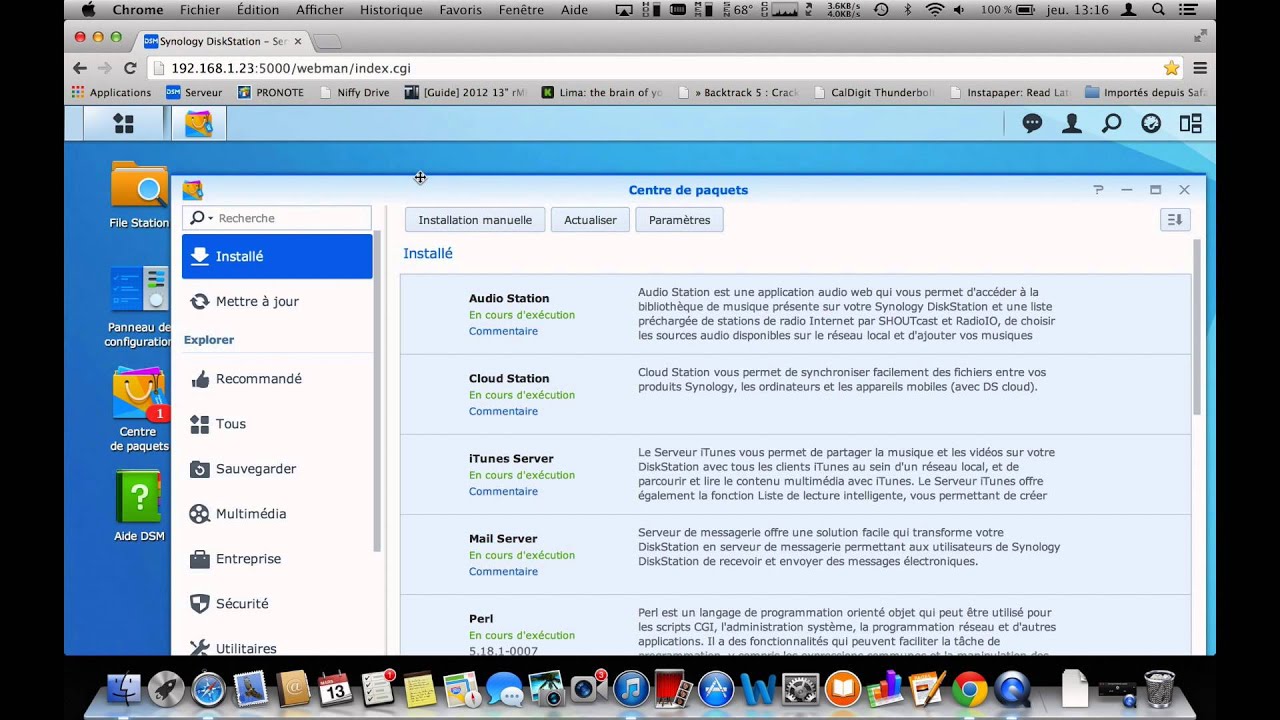Open Commentaire link under Cloud Station

[503, 411]
